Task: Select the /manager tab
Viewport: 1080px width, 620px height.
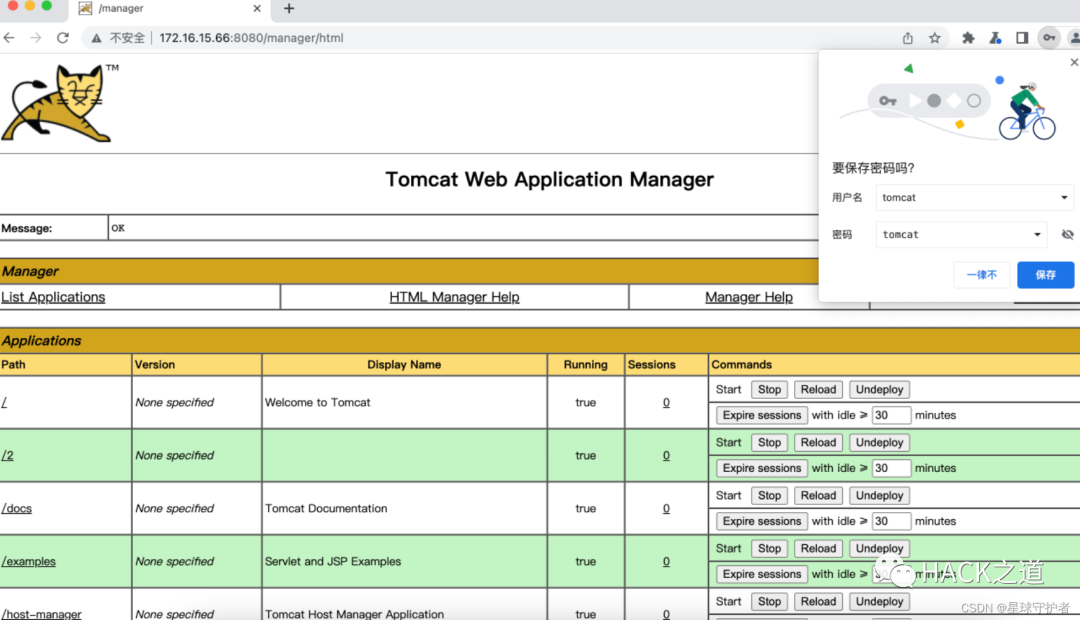Action: [169, 8]
